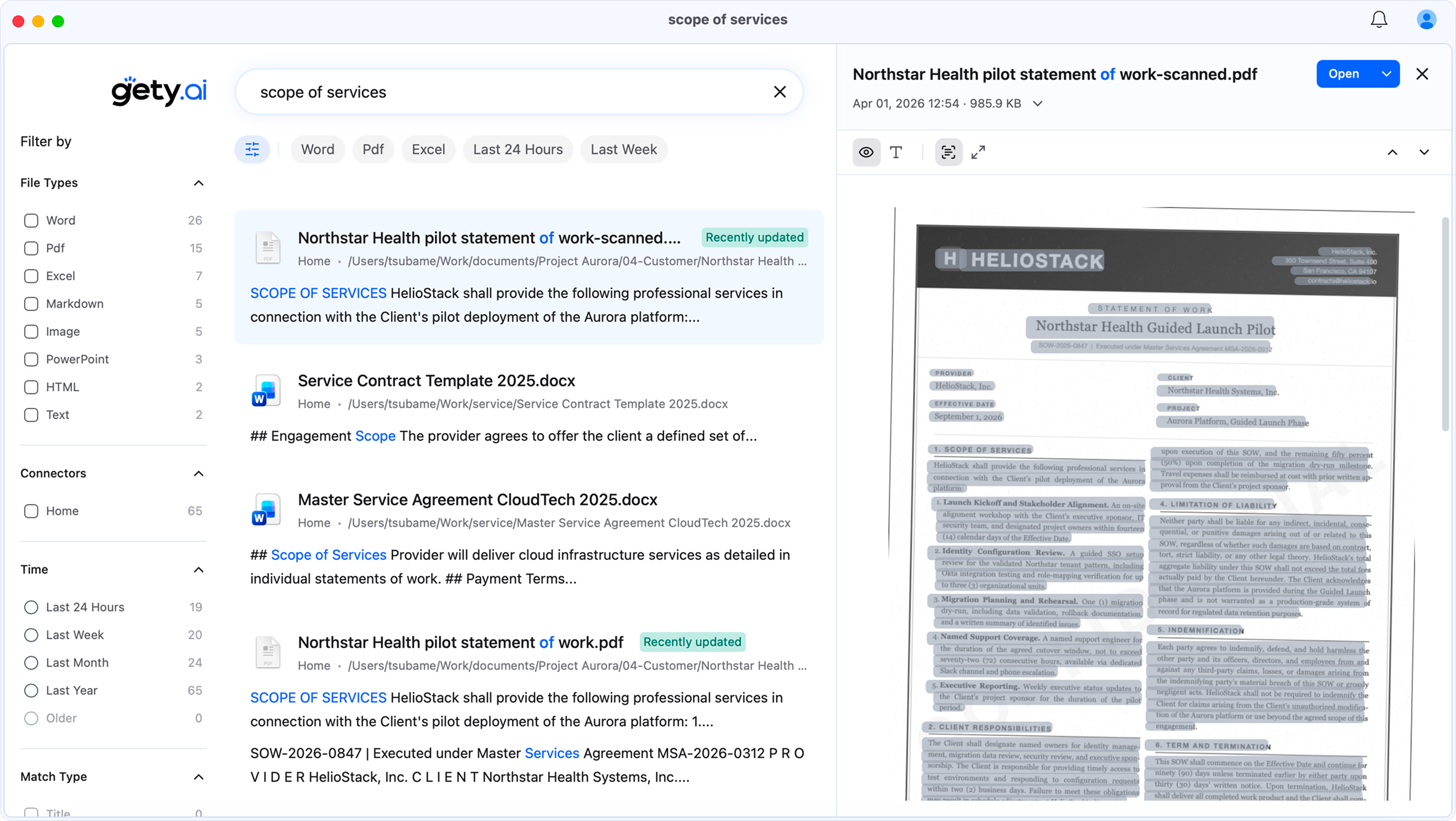Open the notifications bell
The image size is (1456, 821).
click(x=1379, y=20)
